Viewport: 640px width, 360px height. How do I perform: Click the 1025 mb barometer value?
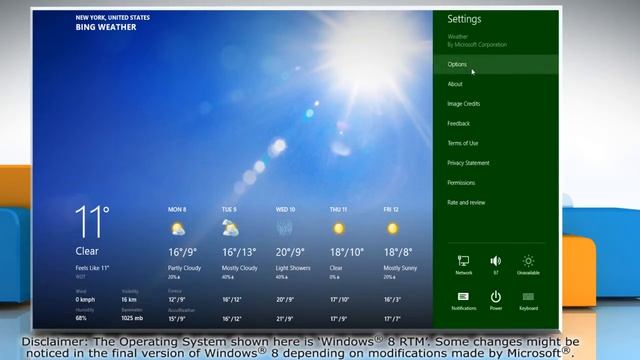132,318
